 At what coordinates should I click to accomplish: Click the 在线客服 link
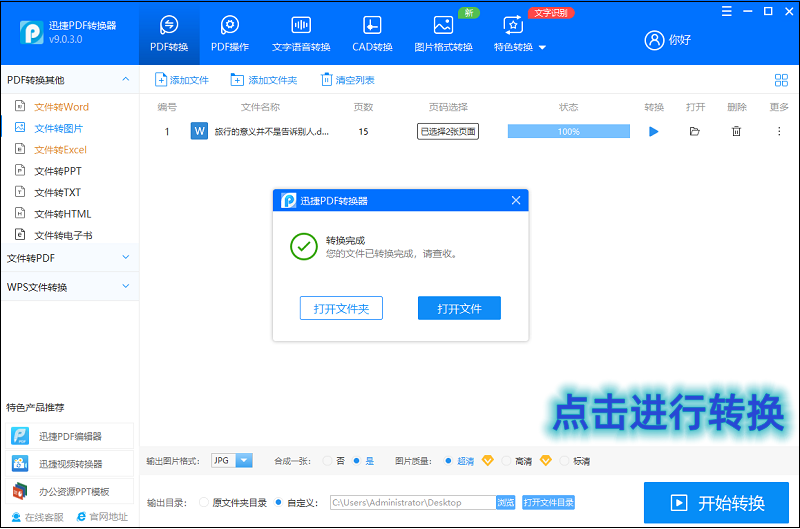(38, 517)
